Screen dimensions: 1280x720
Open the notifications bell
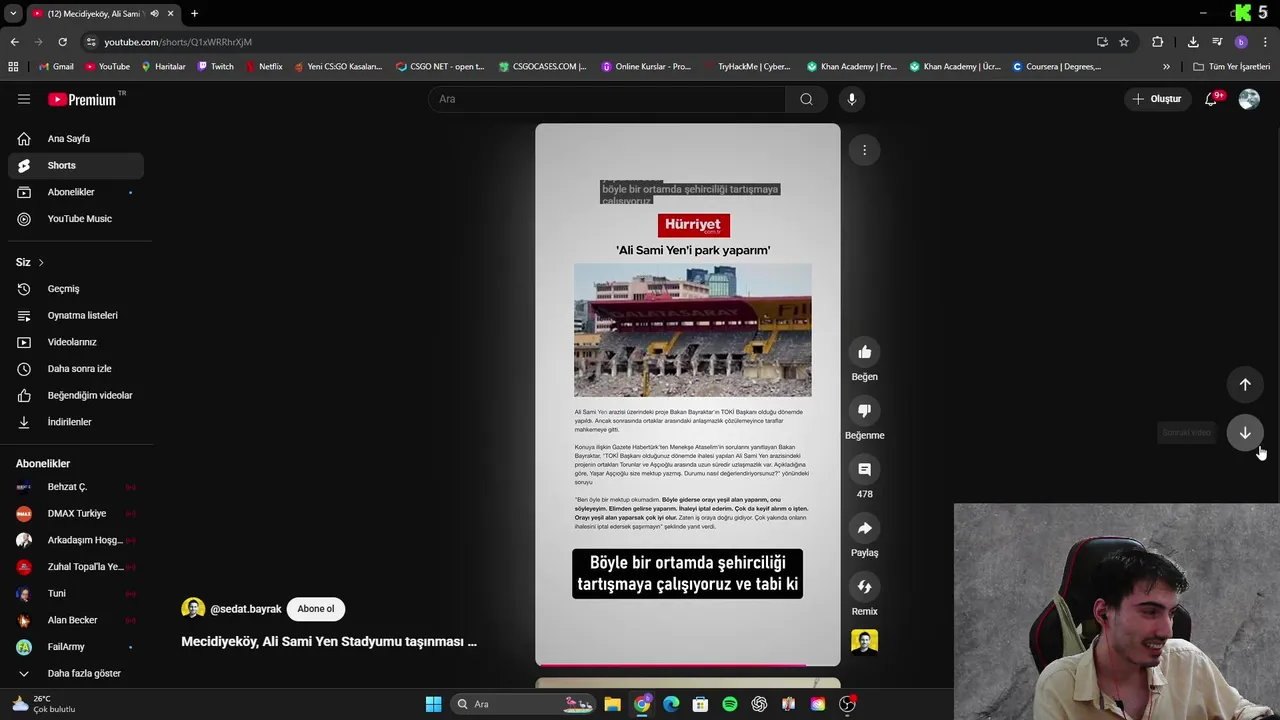pos(1211,99)
